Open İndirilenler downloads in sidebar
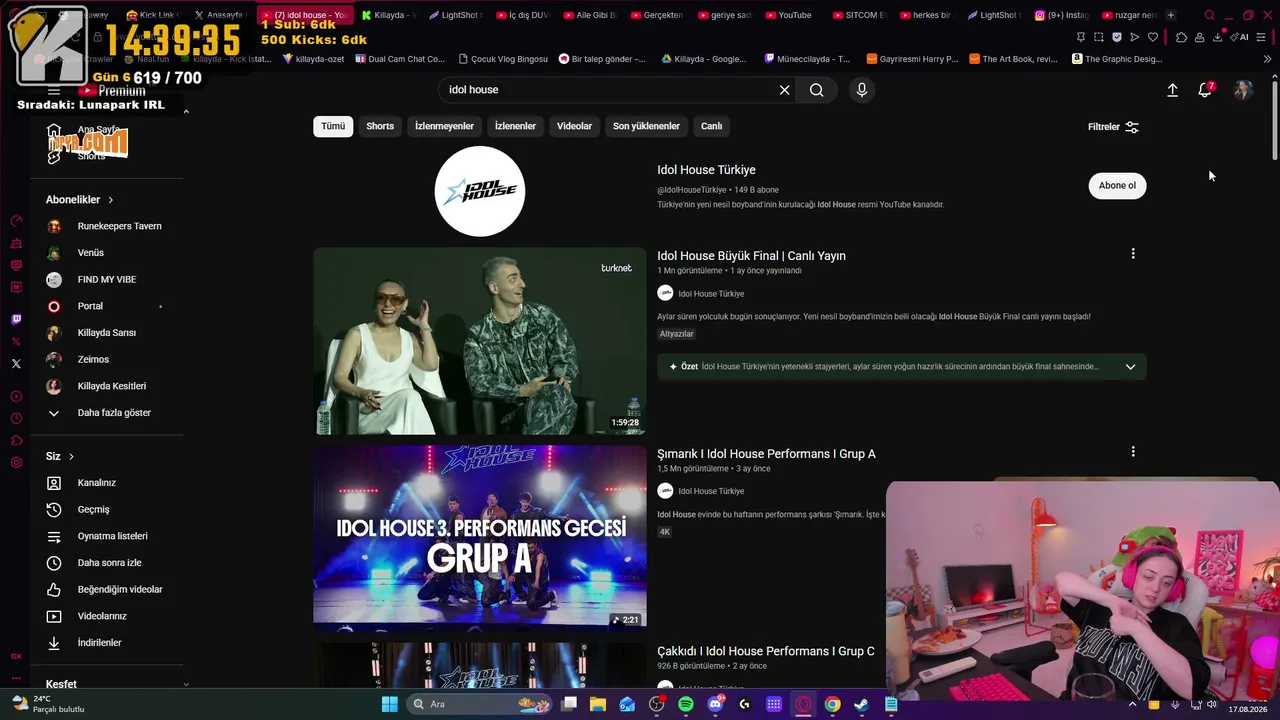Image resolution: width=1280 pixels, height=720 pixels. click(105, 643)
